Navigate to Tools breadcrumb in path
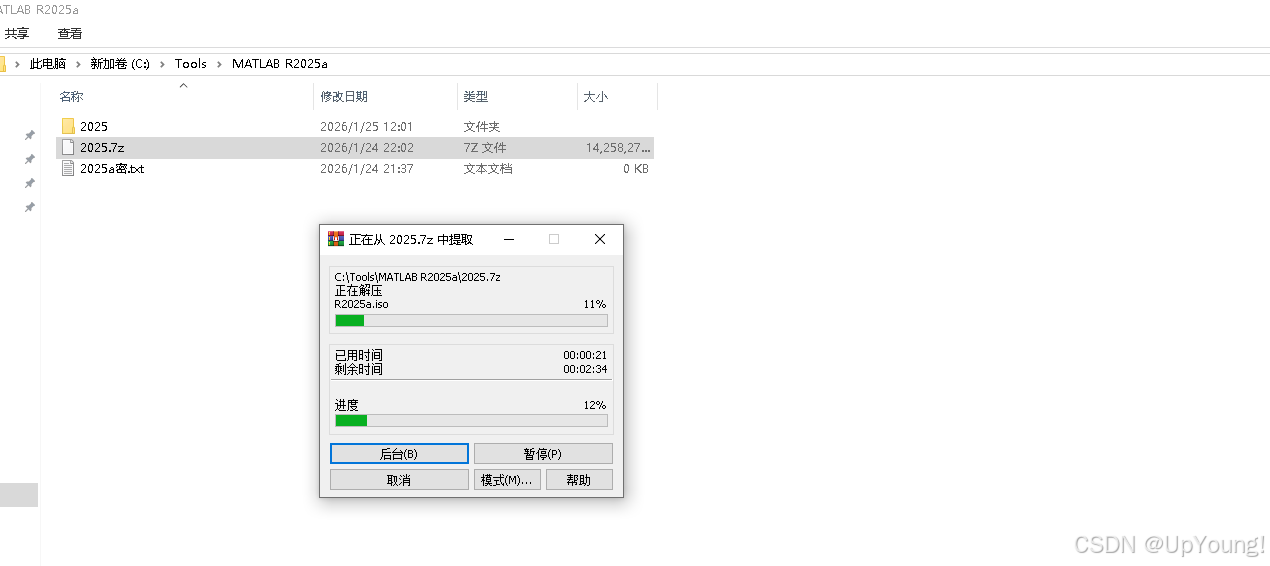The height and width of the screenshot is (566, 1270). point(191,63)
